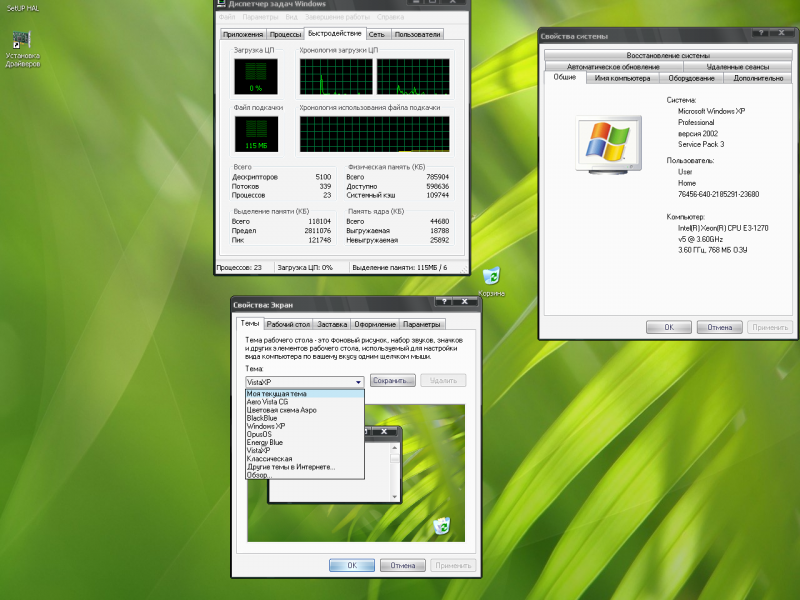
Task: Open the Установка Драйверов desktop shortcut
Action: tap(22, 49)
